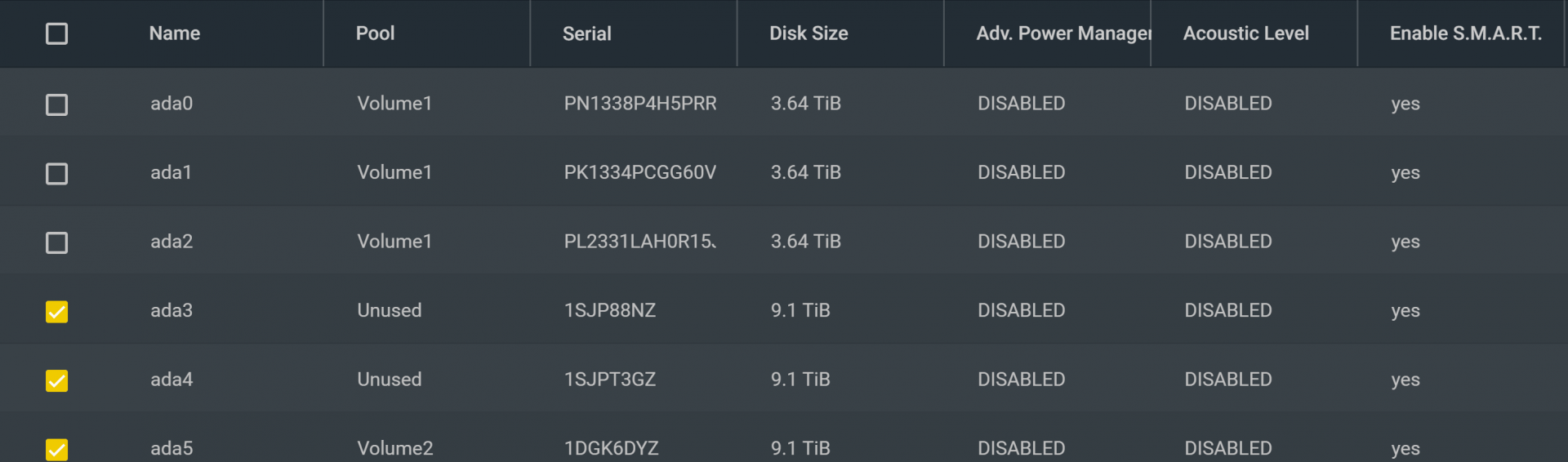The image size is (1568, 462).
Task: Click truncated serial PL2331LAH0R15 in ada2 row
Action: [x=639, y=242]
